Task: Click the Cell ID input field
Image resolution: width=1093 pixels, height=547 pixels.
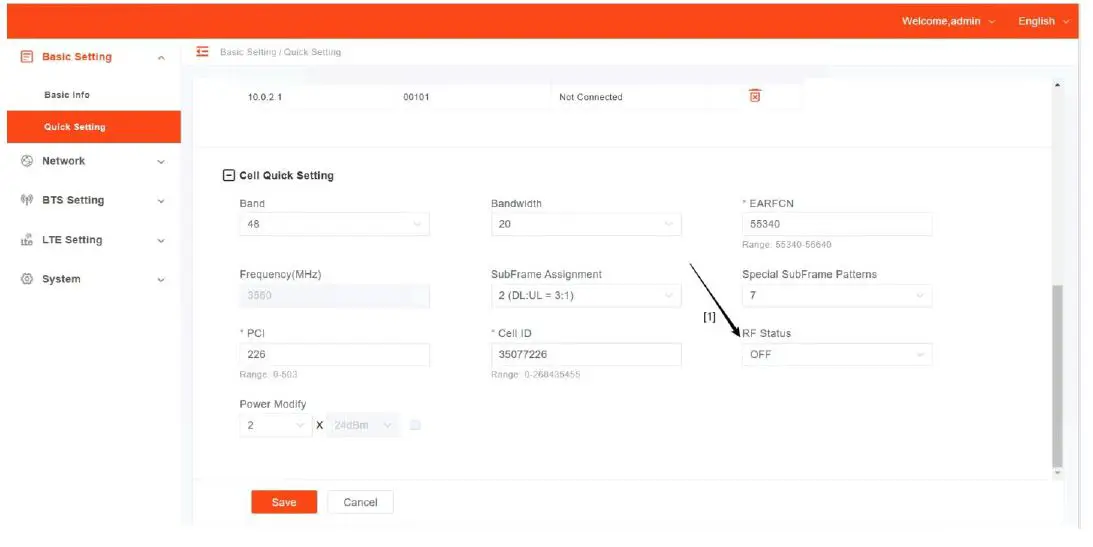Action: pyautogui.click(x=586, y=355)
